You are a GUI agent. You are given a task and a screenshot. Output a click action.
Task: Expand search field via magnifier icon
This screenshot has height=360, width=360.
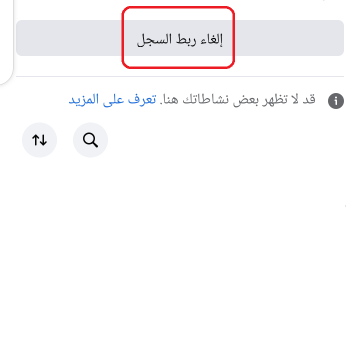90,140
